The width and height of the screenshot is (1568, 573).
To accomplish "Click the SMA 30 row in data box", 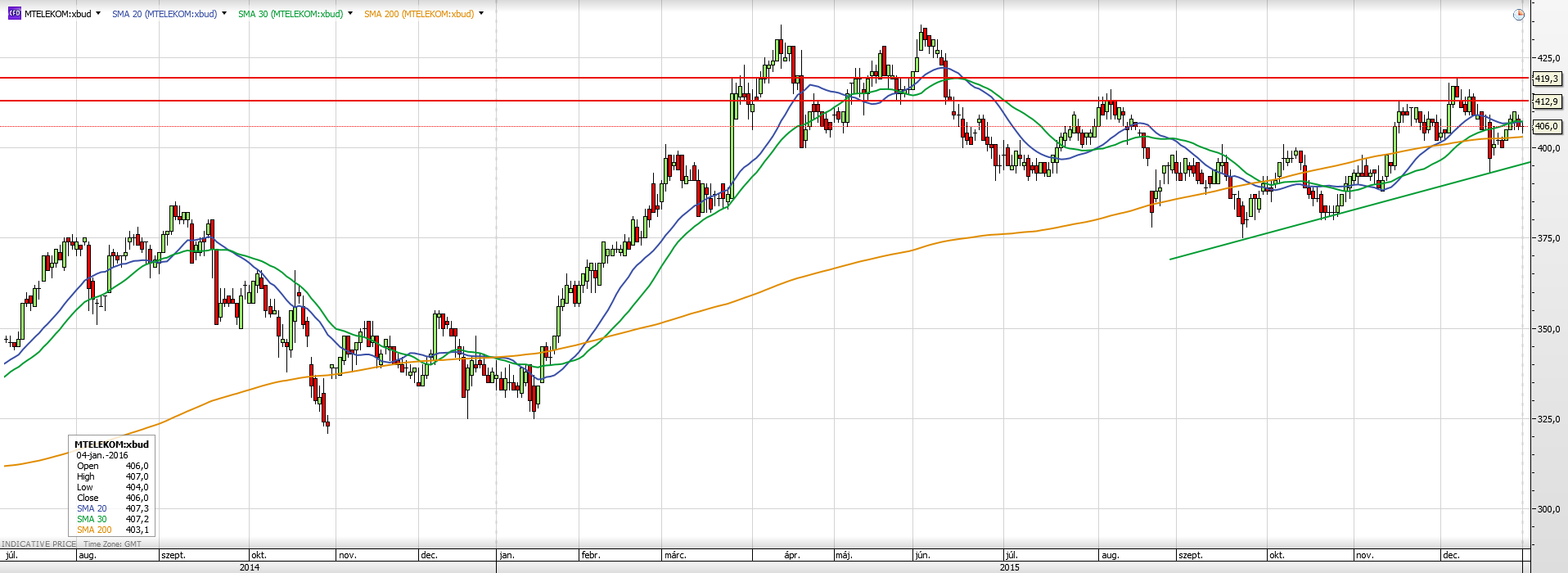I will click(x=112, y=519).
